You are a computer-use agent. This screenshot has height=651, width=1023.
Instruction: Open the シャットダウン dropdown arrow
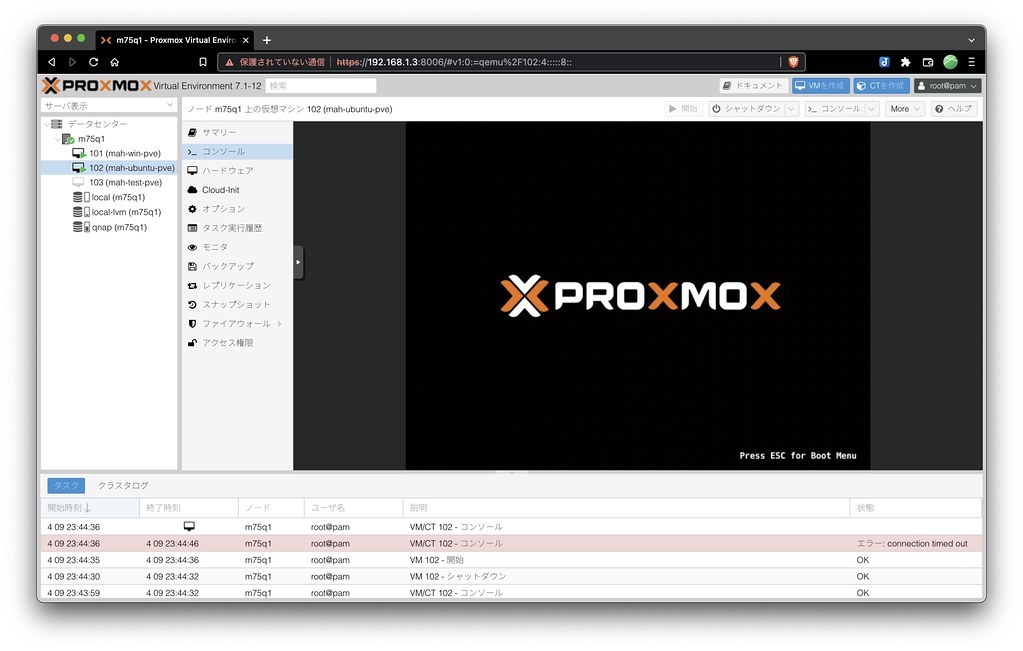click(x=791, y=109)
